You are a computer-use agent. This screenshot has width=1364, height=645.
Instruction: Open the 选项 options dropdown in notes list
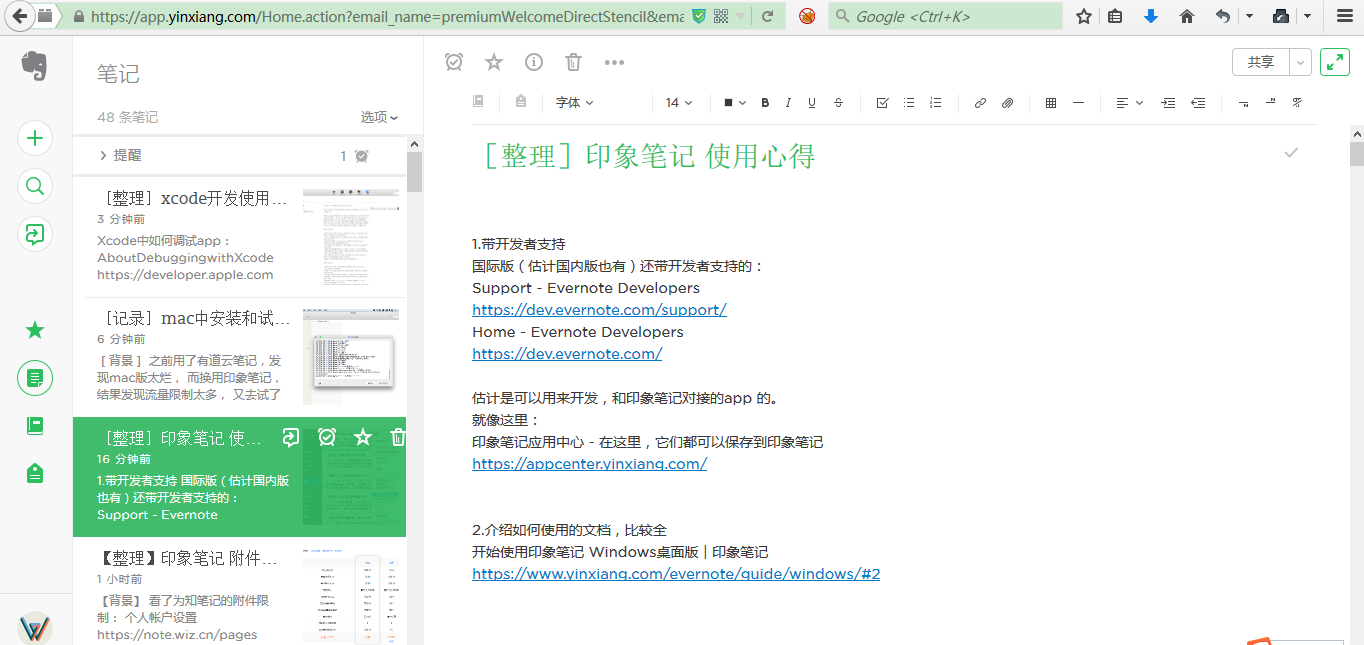(x=379, y=117)
